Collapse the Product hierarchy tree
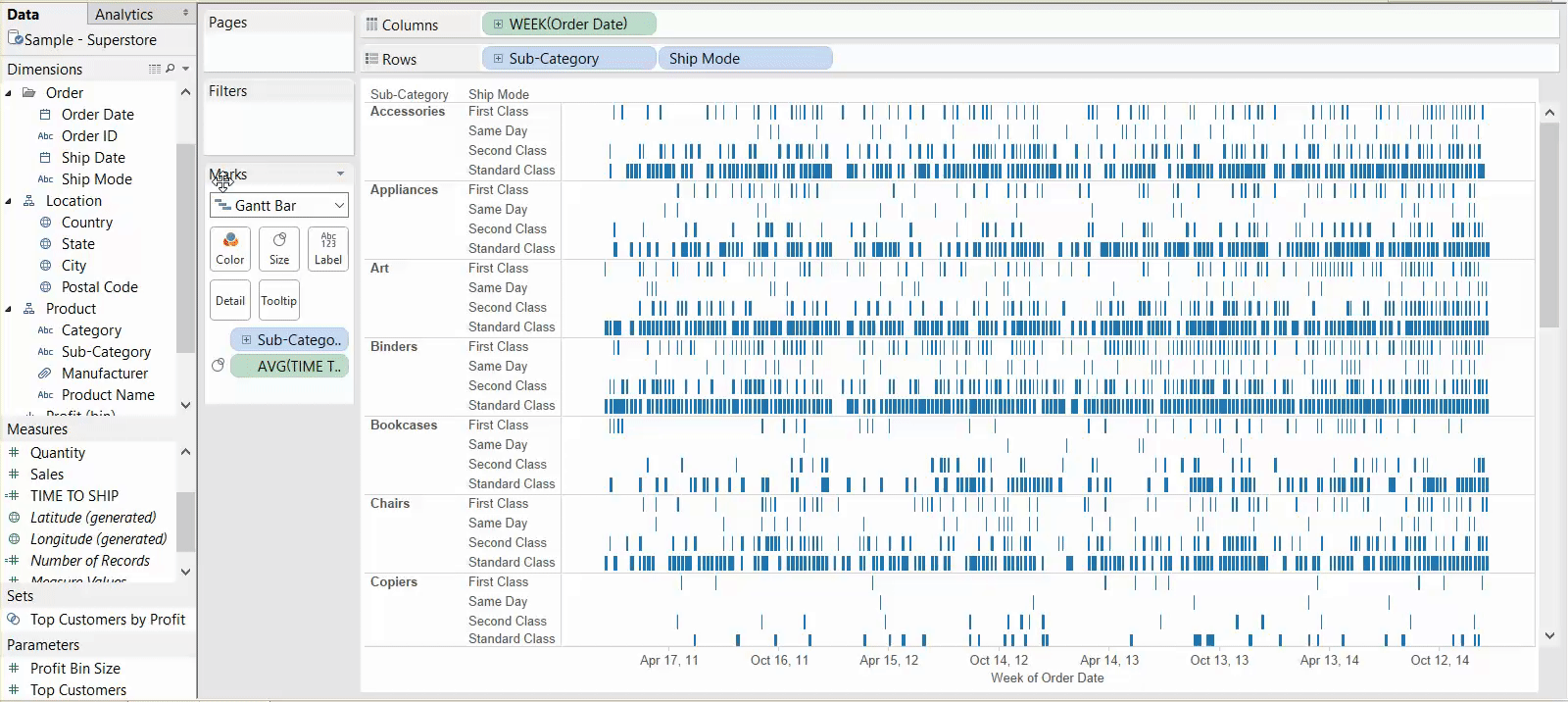 click(9, 309)
